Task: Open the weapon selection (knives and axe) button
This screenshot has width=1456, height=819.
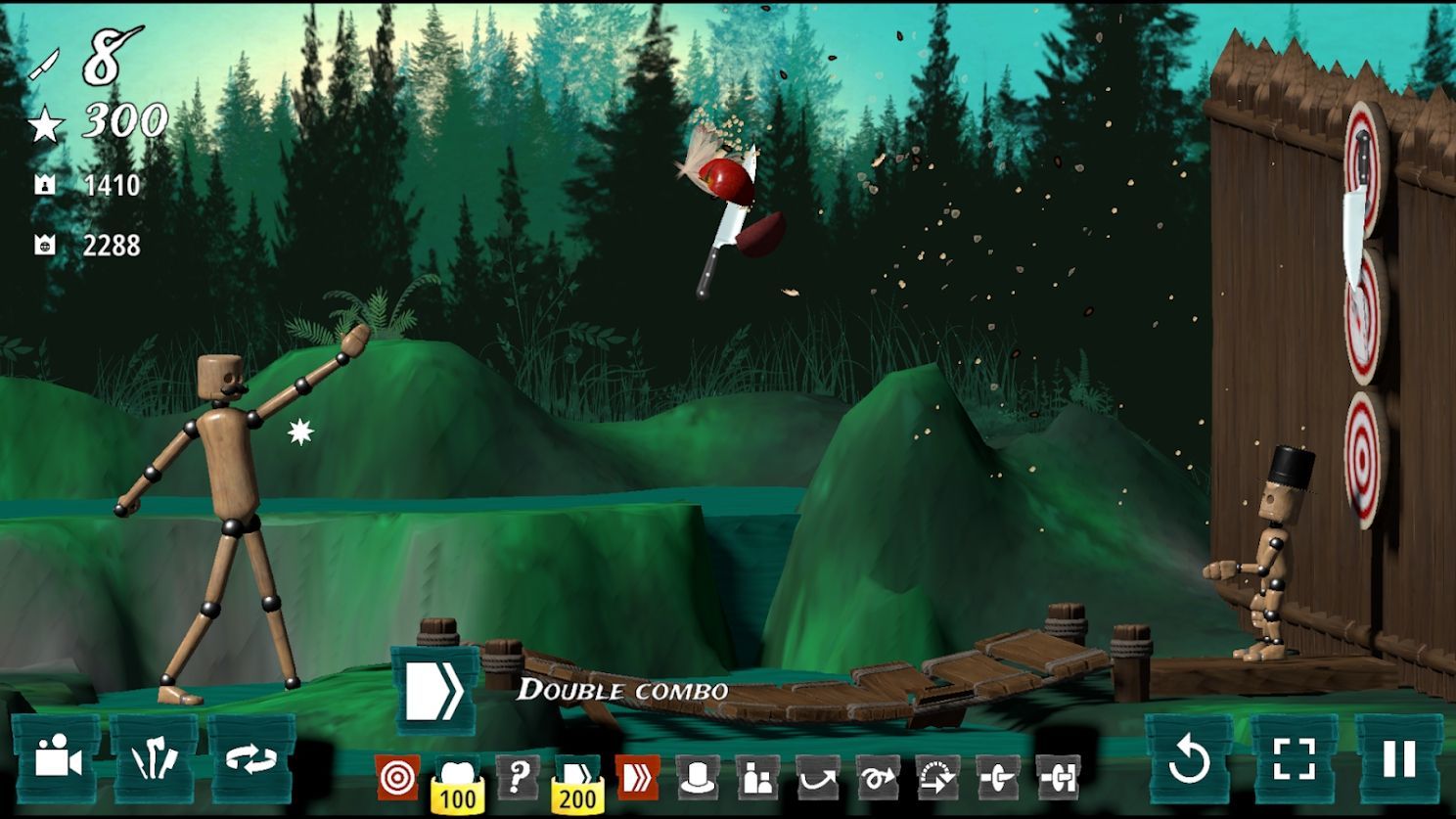Action: (154, 759)
